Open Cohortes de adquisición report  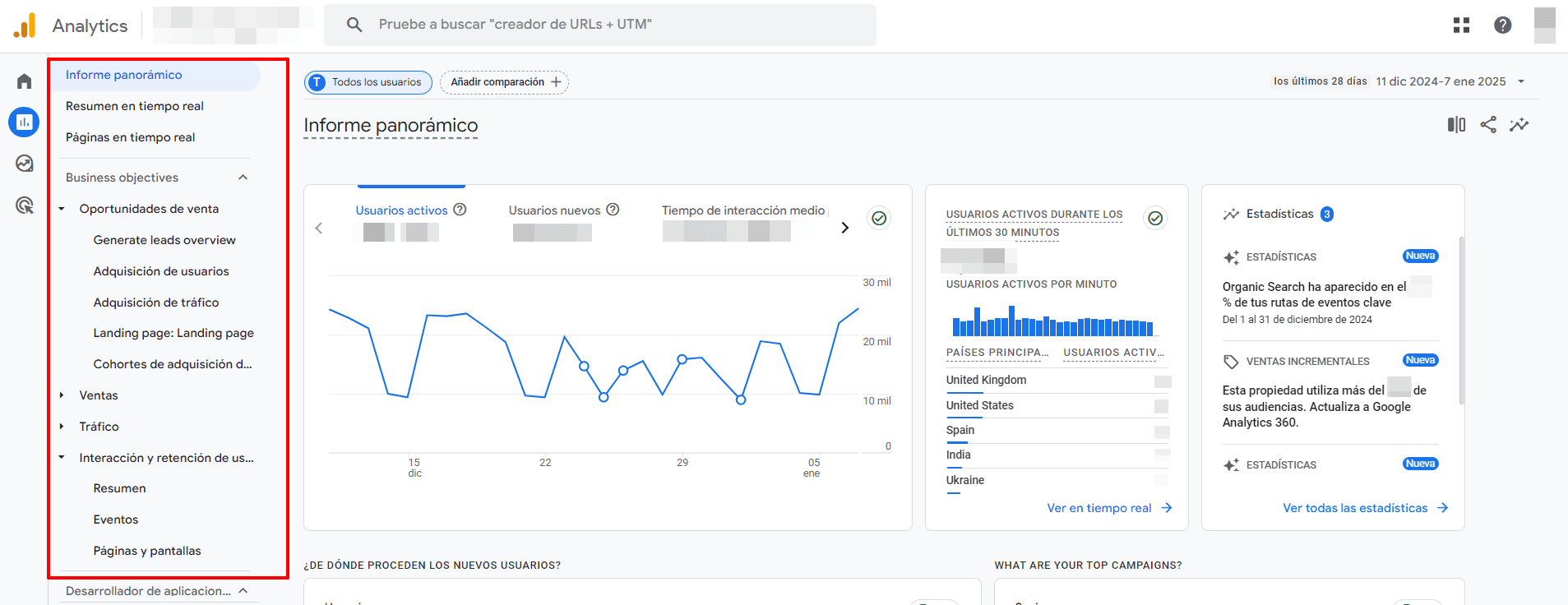[173, 364]
